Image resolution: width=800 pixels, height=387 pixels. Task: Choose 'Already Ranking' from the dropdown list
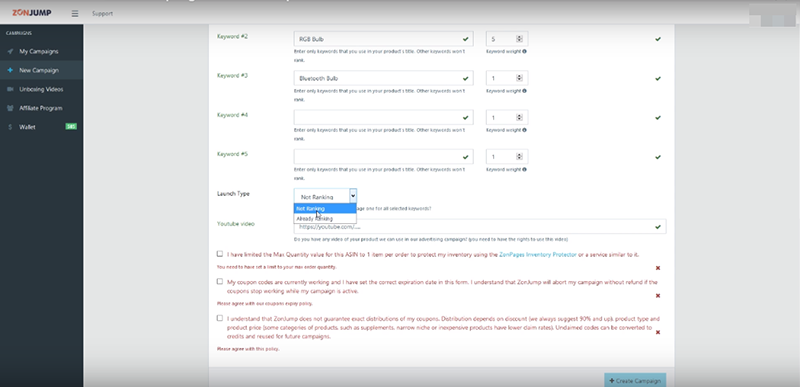[x=325, y=219]
